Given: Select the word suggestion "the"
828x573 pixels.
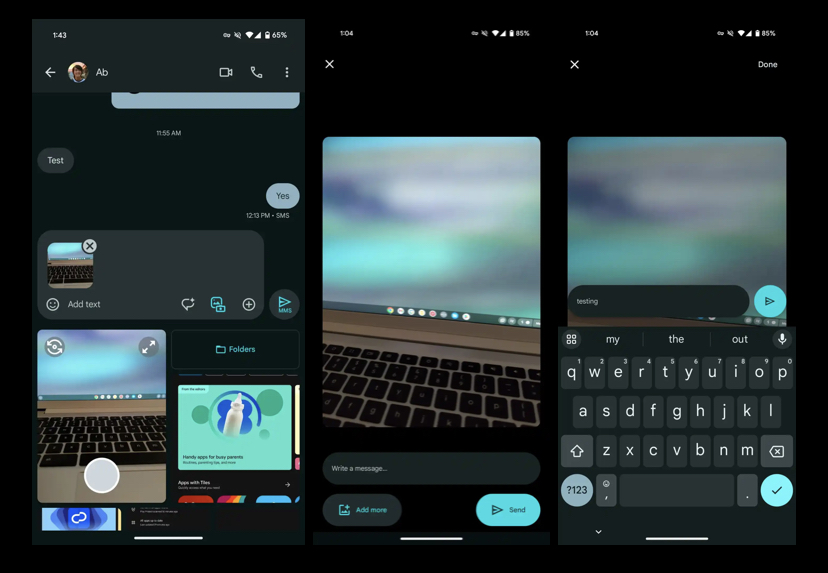Looking at the screenshot, I should point(676,339).
